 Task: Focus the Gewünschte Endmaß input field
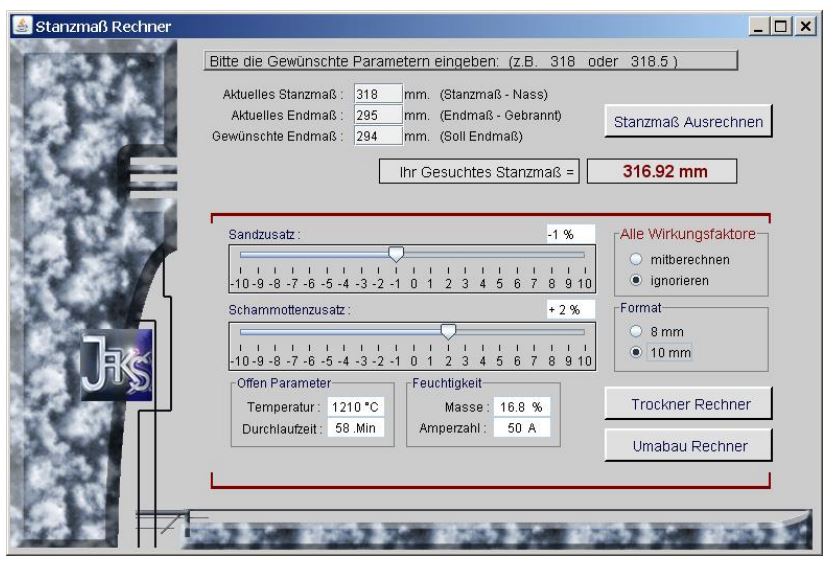pos(377,137)
